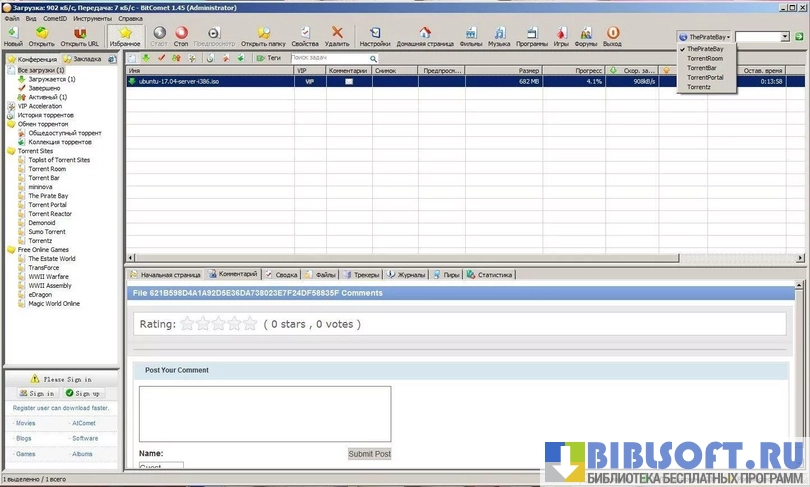Viewport: 810px width, 487px height.
Task: Switch to the Трекеры tab
Action: coord(361,274)
